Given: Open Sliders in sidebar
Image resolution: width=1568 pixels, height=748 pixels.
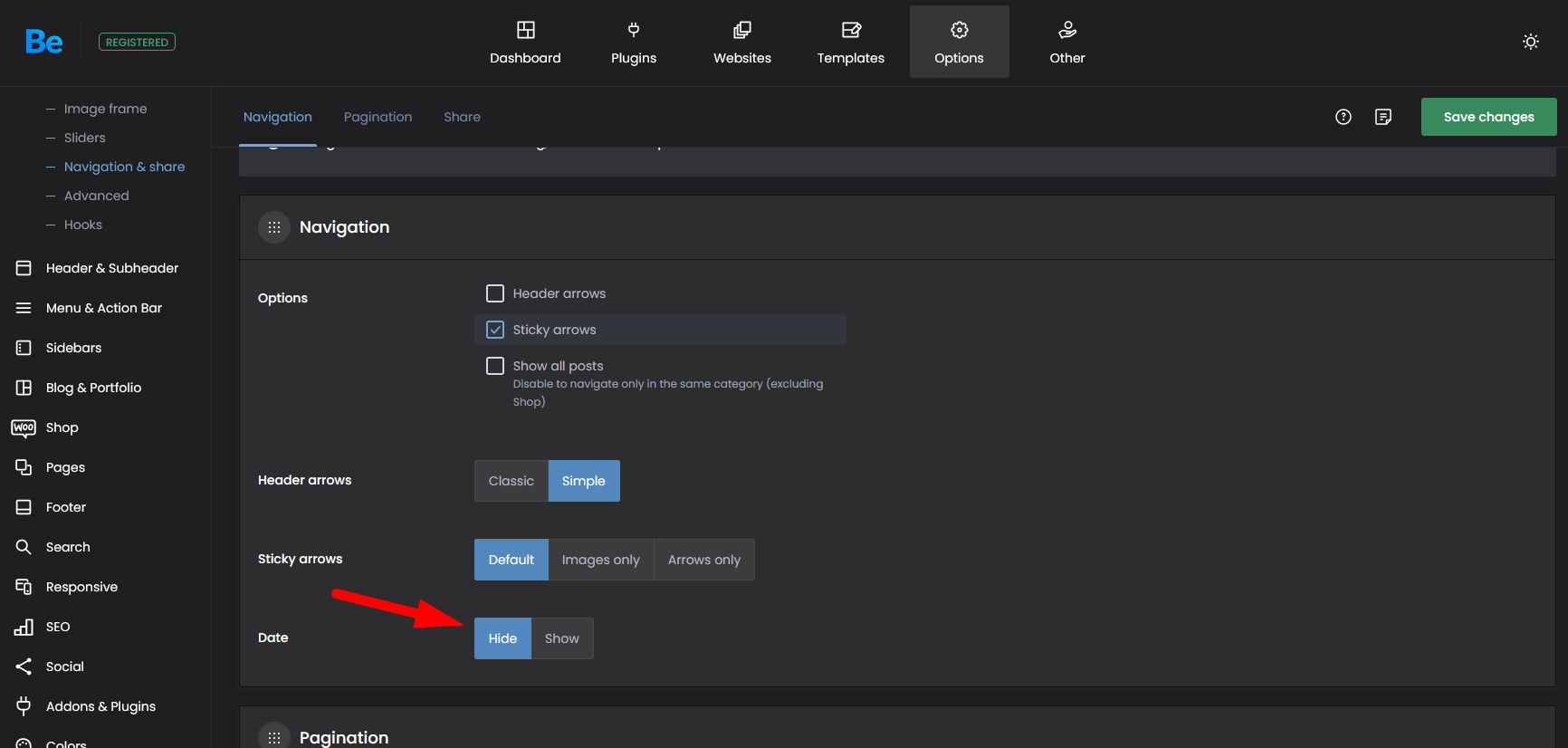Looking at the screenshot, I should pos(85,138).
